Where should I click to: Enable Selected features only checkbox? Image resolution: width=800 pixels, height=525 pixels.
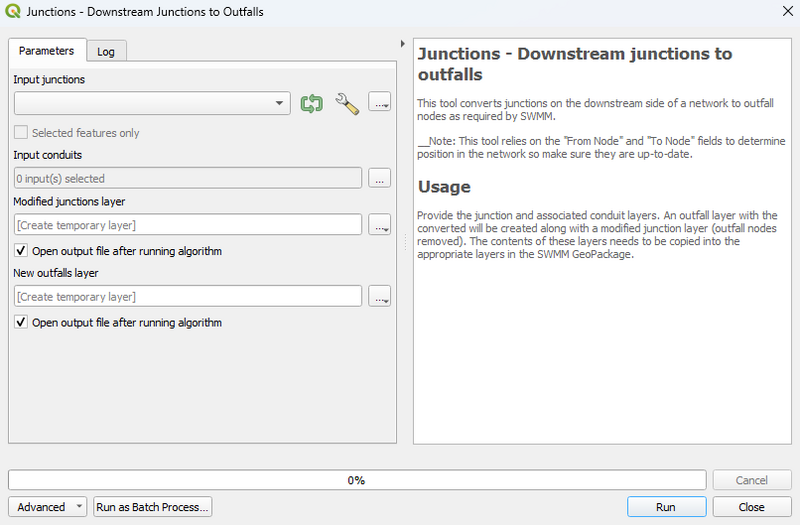tap(21, 133)
